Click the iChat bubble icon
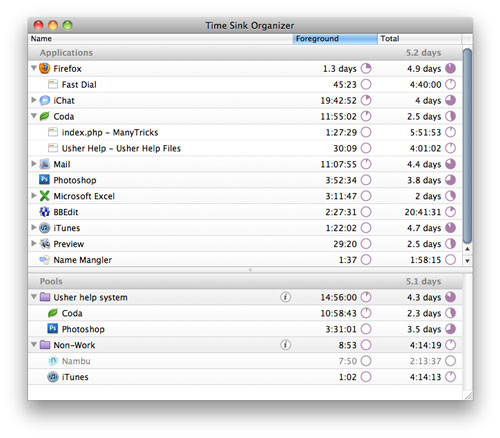This screenshot has height=438, width=500. [45, 100]
